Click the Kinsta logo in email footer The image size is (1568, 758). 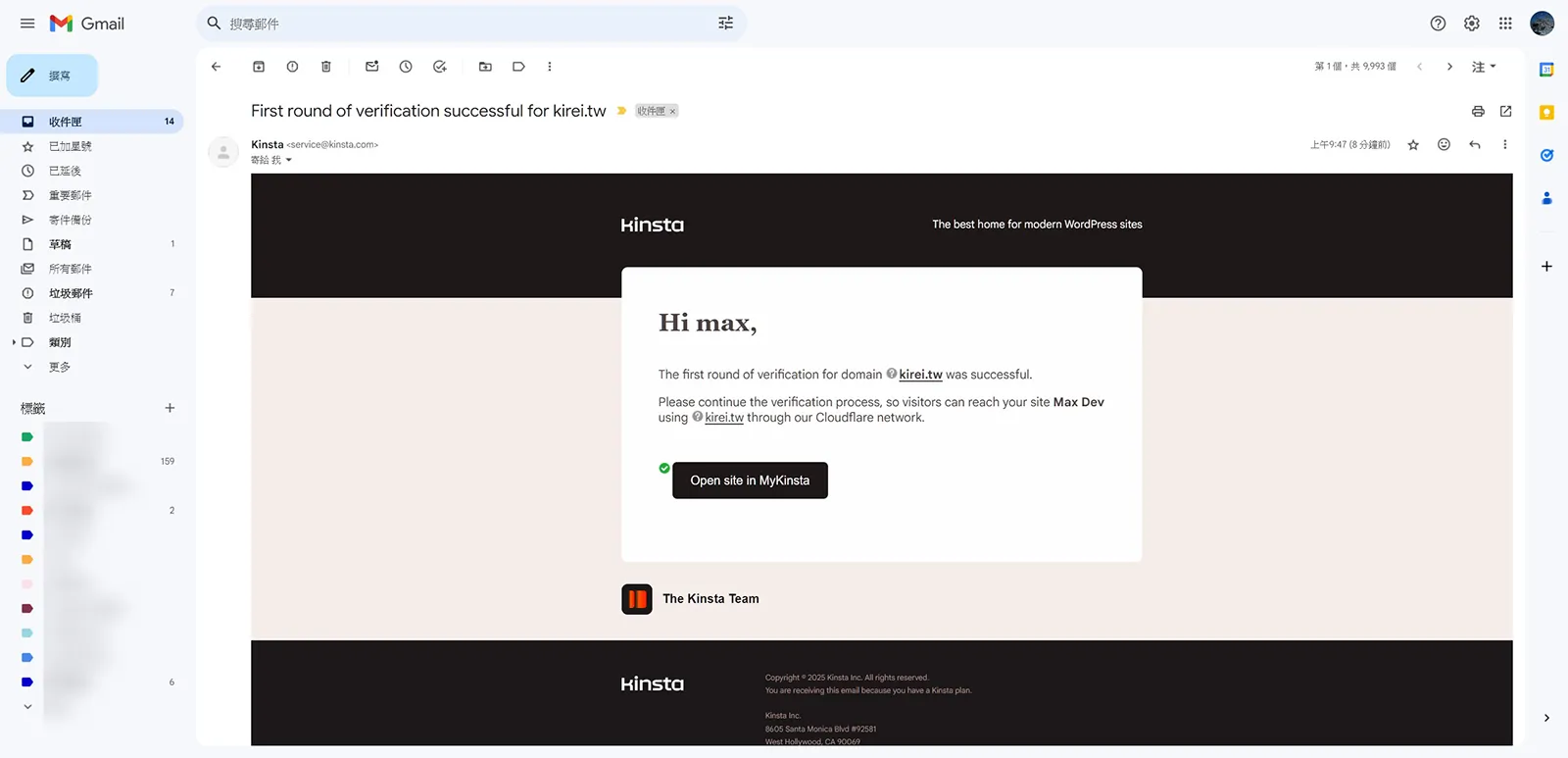(653, 683)
